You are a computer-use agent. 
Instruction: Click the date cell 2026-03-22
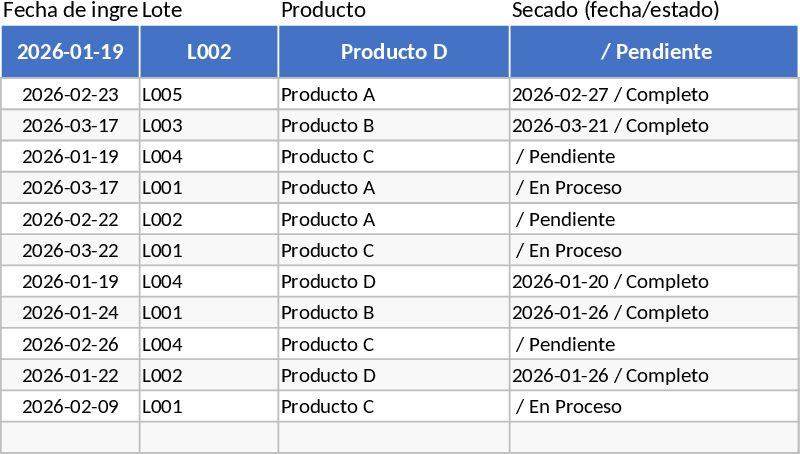pyautogui.click(x=70, y=251)
